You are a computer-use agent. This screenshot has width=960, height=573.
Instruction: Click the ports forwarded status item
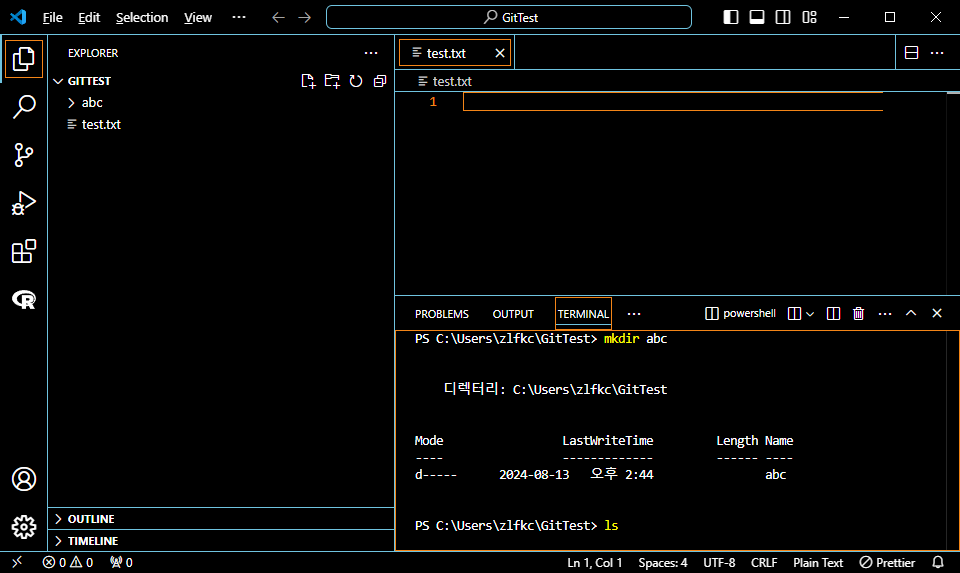(x=121, y=562)
